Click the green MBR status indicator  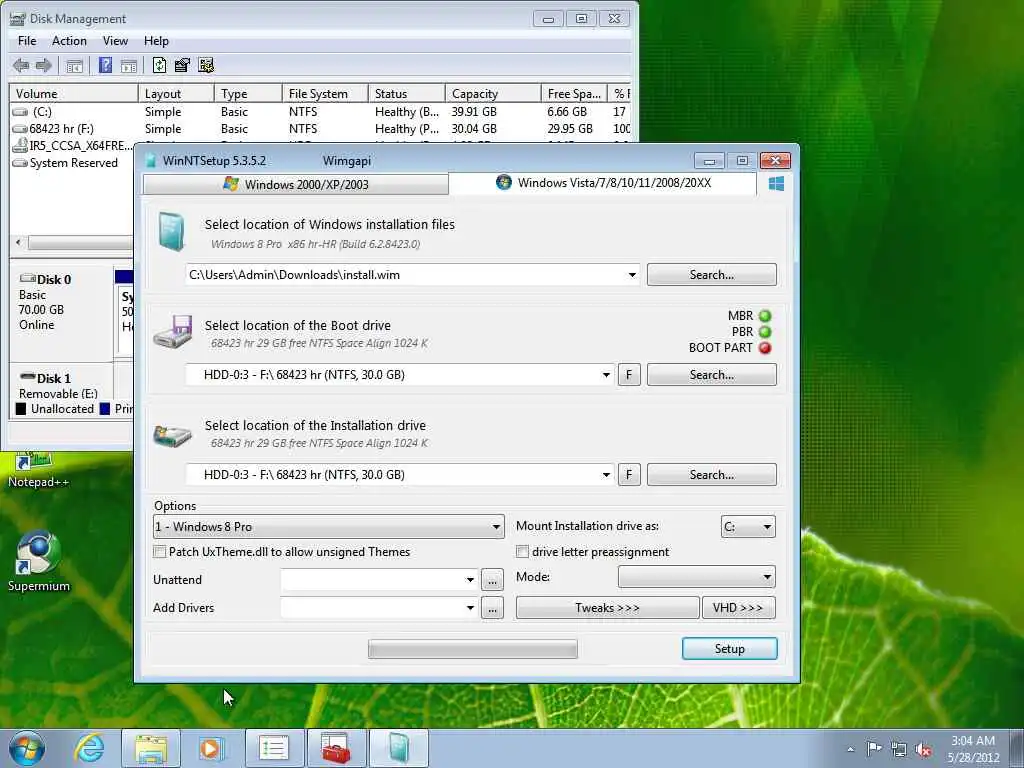tap(765, 316)
